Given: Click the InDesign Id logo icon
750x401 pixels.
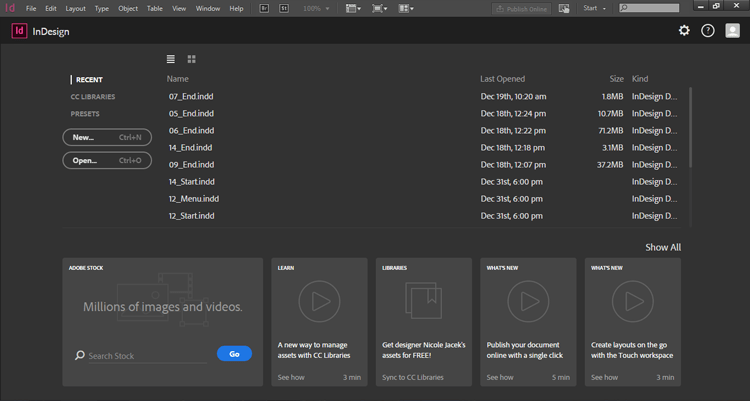Looking at the screenshot, I should pyautogui.click(x=19, y=31).
